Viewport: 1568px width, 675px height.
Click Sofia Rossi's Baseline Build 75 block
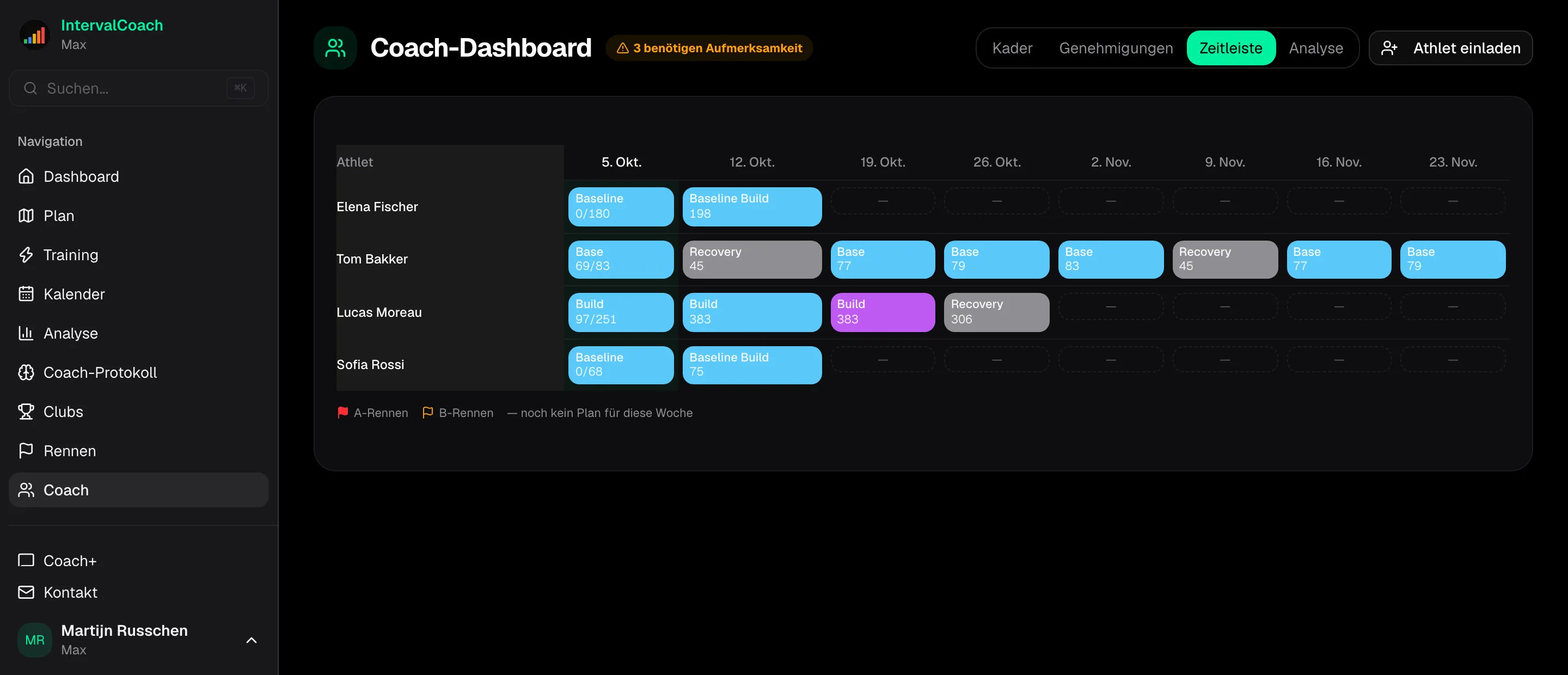pos(752,365)
